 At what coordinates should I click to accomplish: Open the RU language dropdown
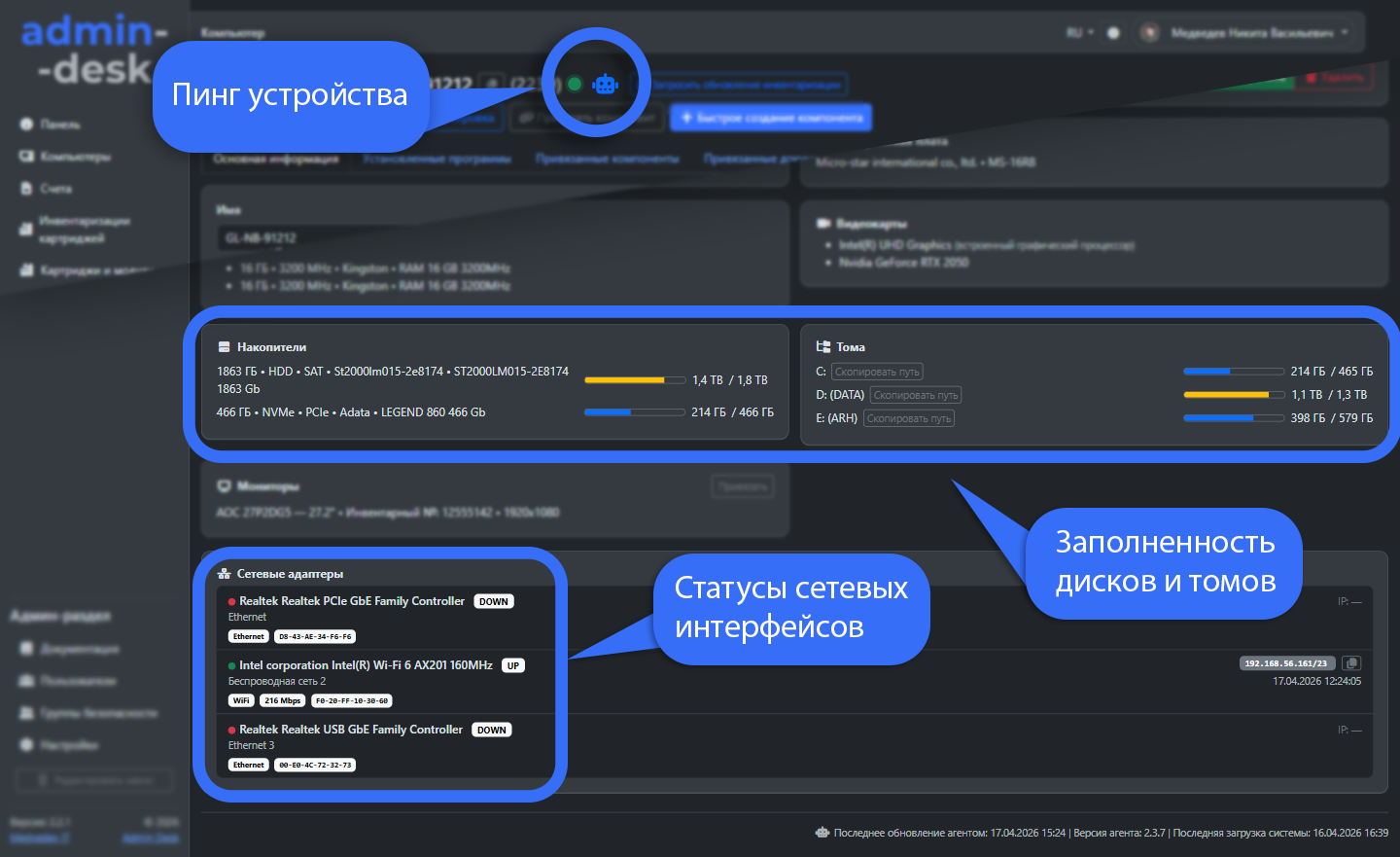[x=1077, y=32]
